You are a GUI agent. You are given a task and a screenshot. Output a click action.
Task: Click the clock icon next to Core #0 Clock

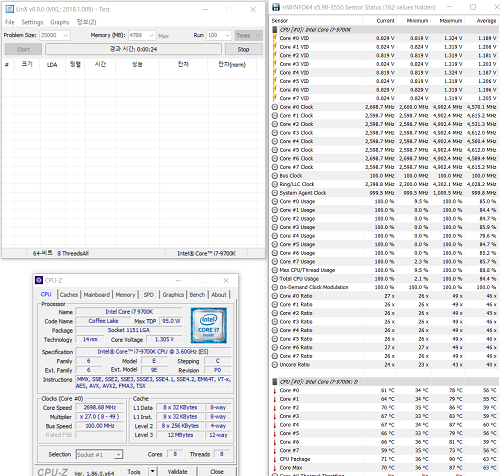pos(275,107)
